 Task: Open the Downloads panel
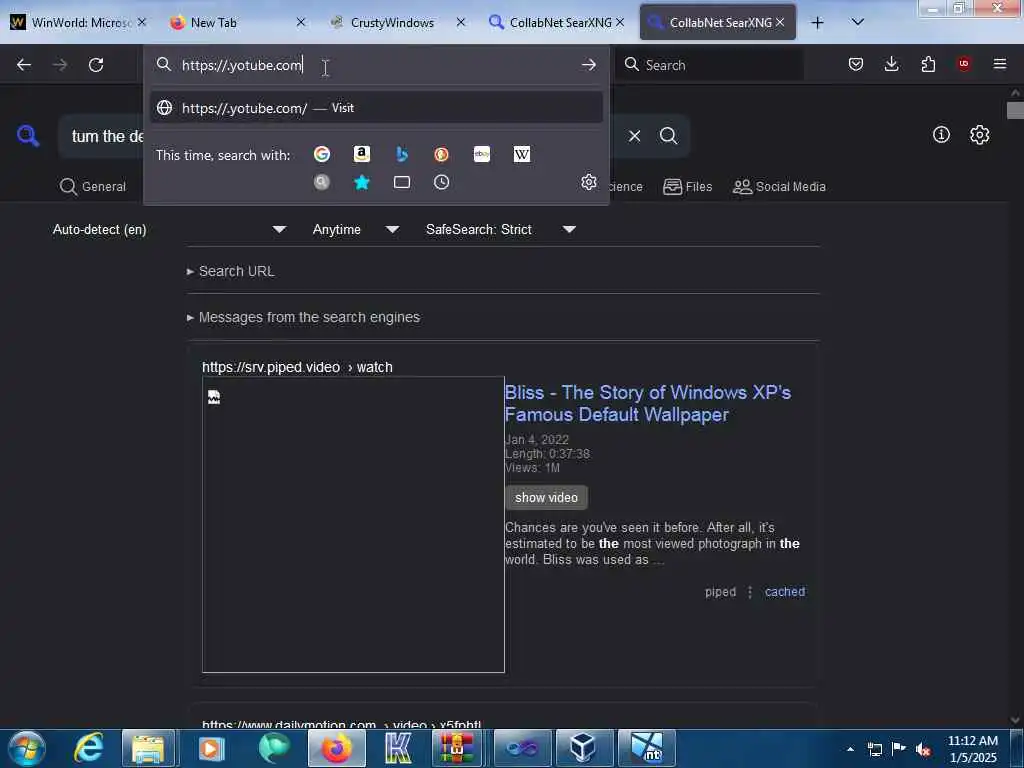891,64
